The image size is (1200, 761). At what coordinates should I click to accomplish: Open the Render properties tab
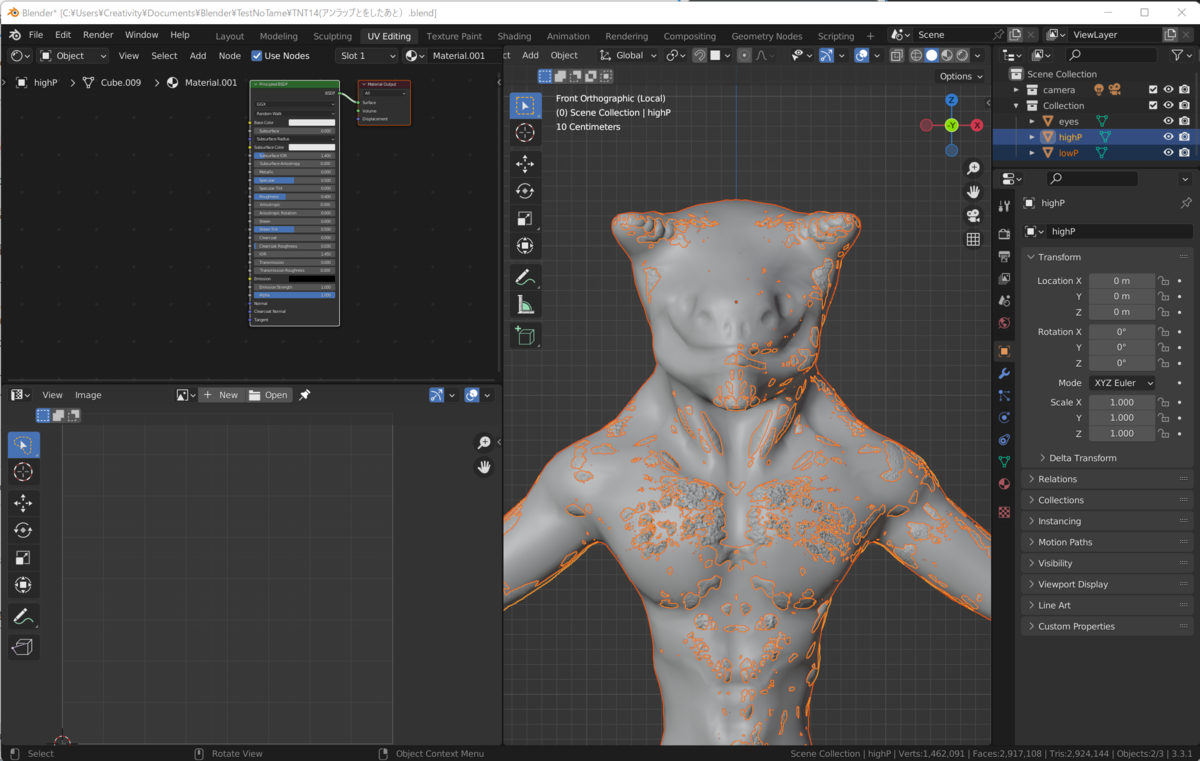point(1004,234)
